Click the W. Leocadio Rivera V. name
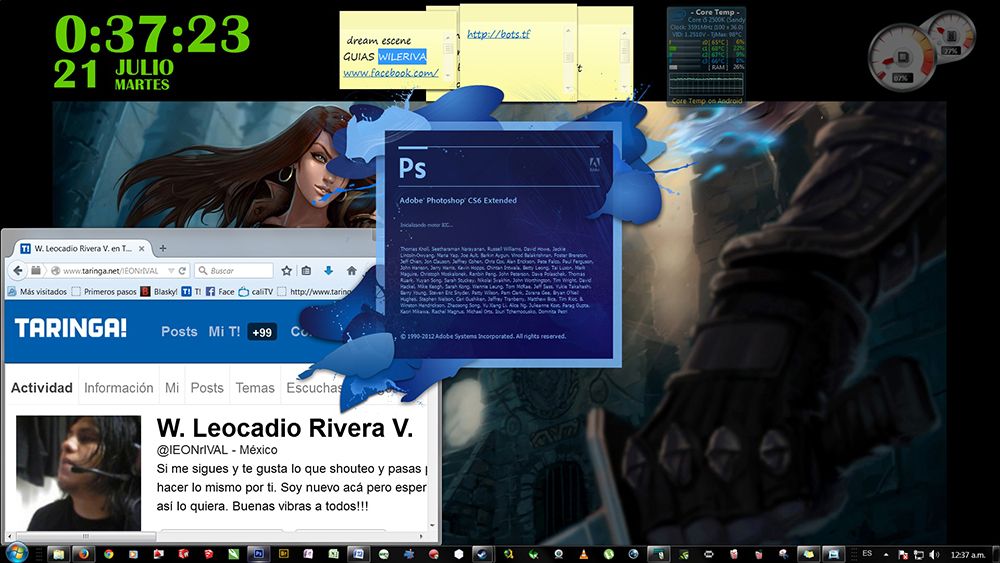Viewport: 1000px width, 563px height. (284, 428)
